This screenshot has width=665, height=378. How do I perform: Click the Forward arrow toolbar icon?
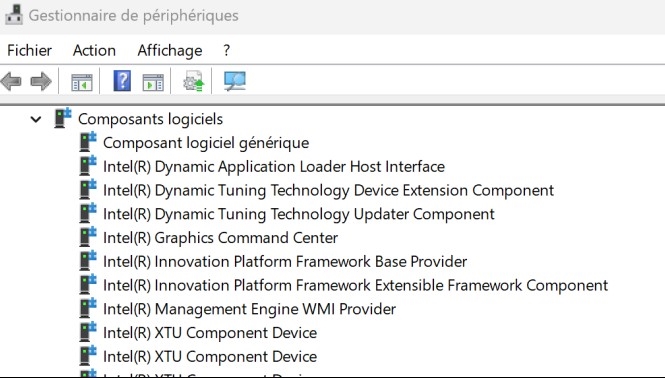tap(41, 81)
